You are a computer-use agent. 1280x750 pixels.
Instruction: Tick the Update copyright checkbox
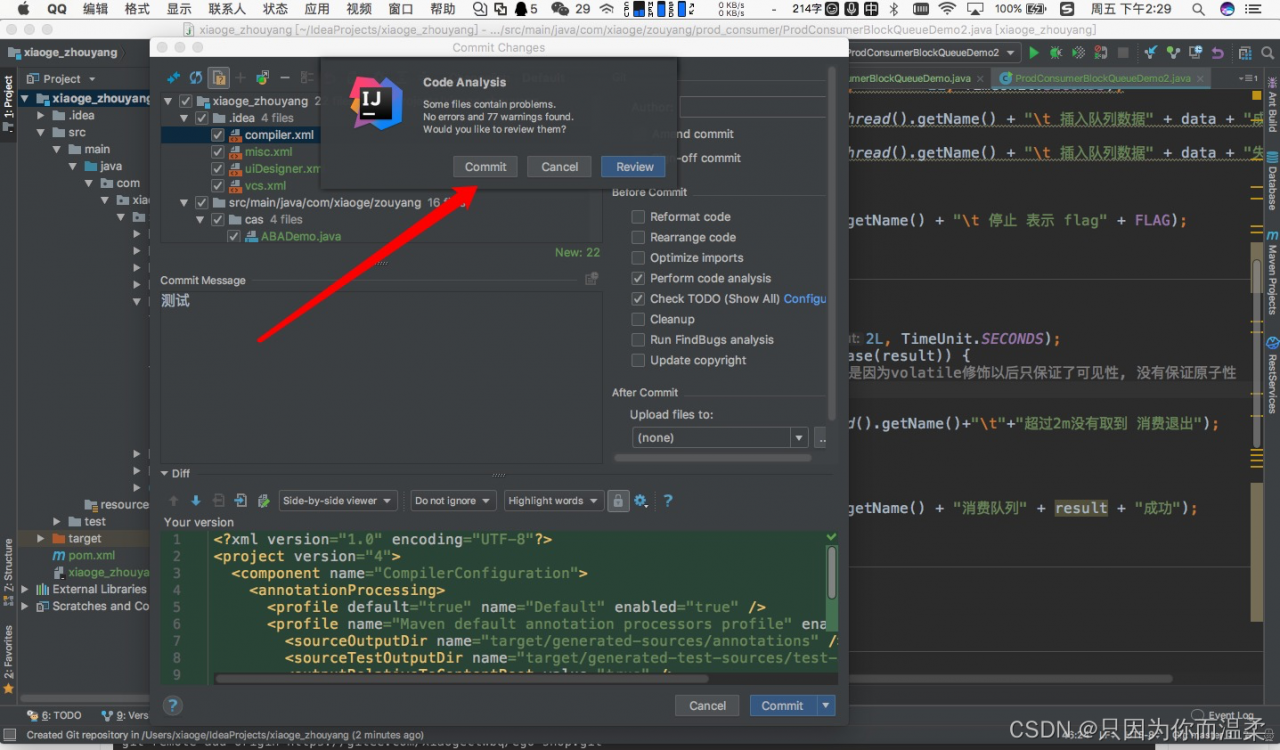[x=638, y=361]
